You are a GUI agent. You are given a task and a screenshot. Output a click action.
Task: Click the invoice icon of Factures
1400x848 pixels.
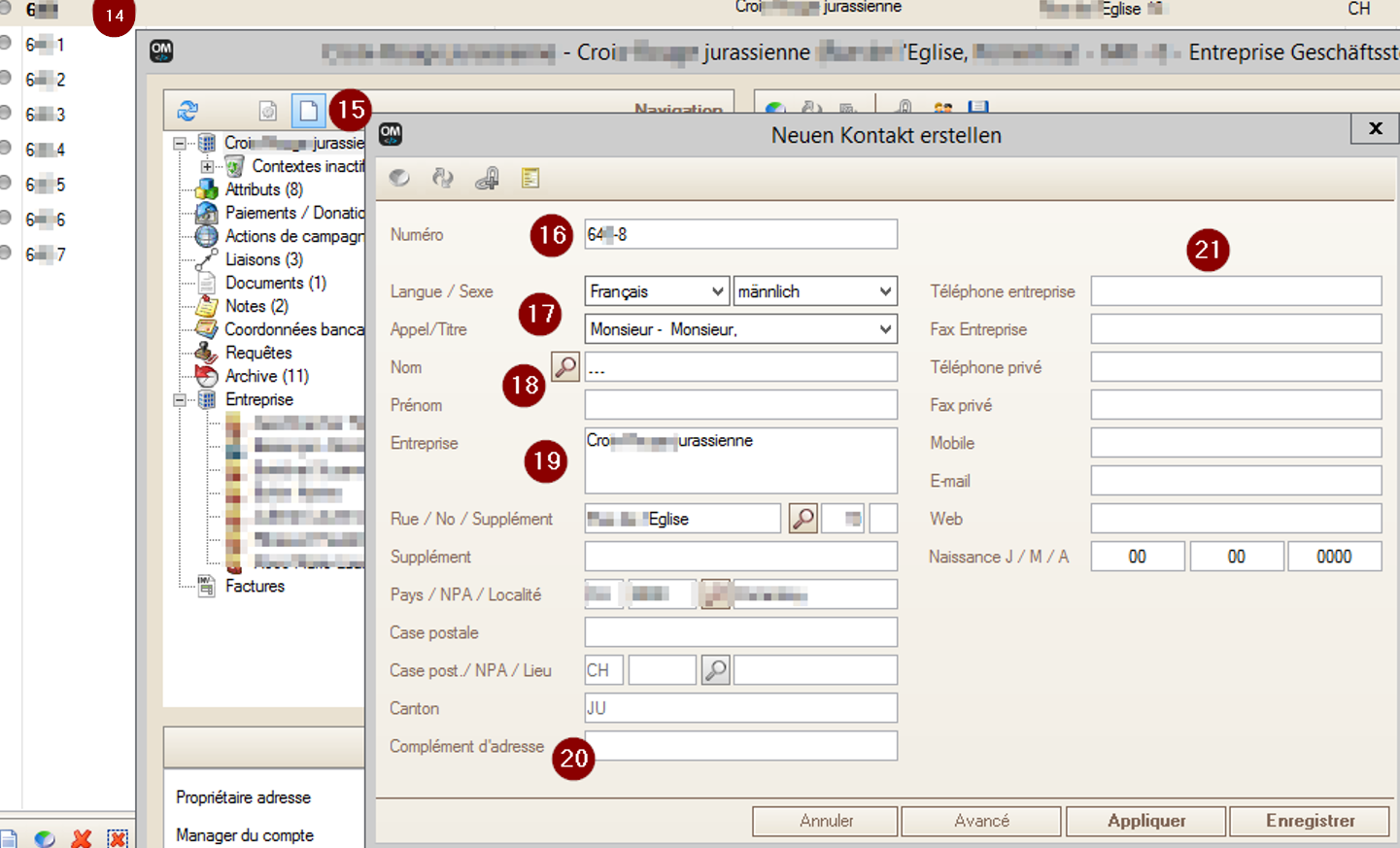tap(206, 586)
